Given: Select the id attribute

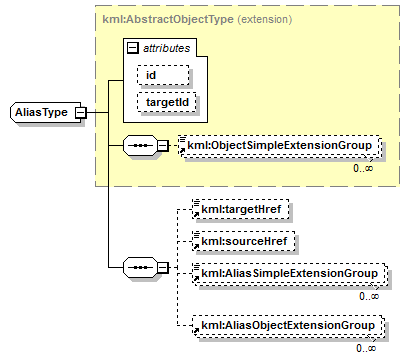Looking at the screenshot, I should [x=163, y=75].
